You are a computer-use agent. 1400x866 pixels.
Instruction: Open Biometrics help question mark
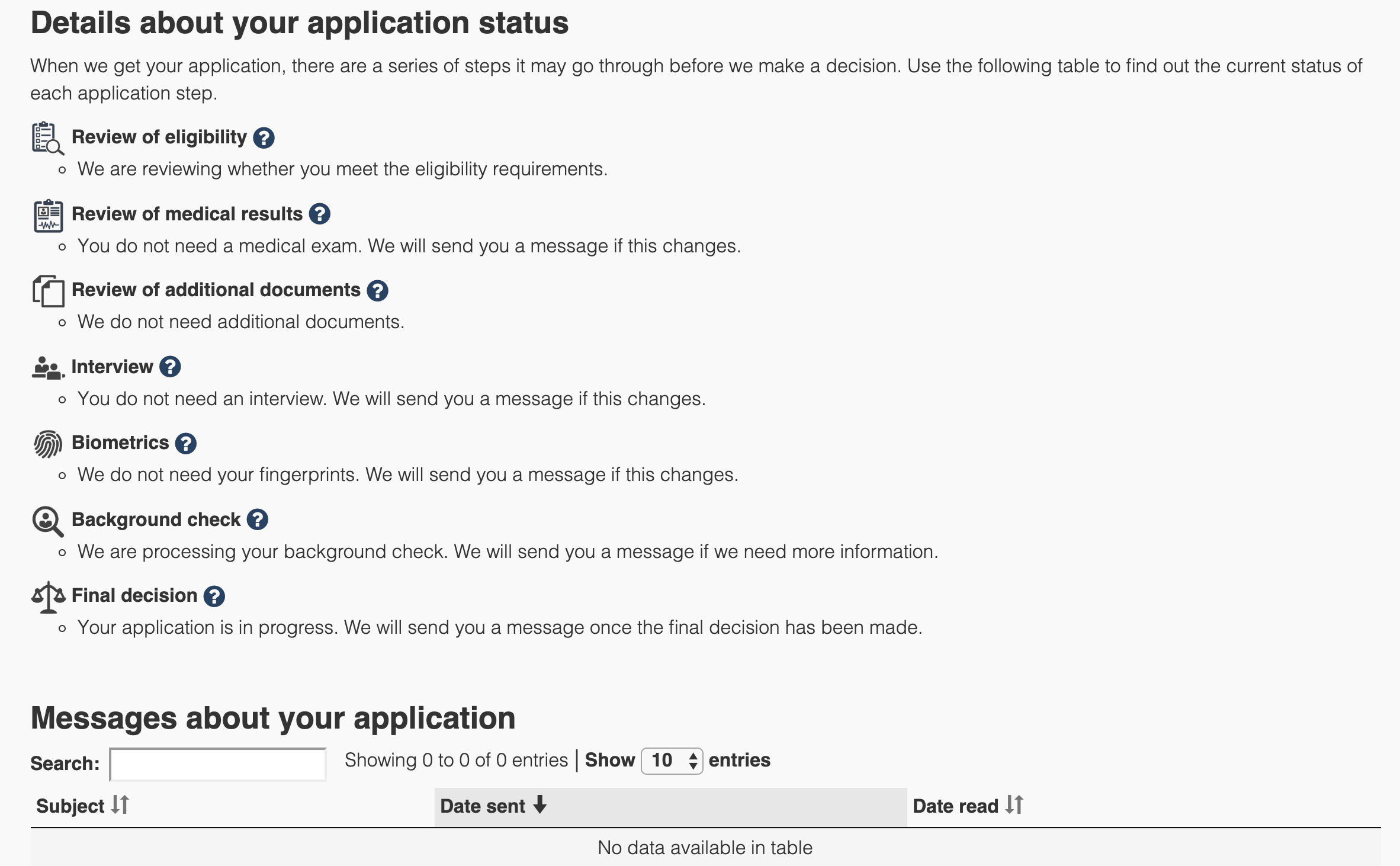(185, 443)
